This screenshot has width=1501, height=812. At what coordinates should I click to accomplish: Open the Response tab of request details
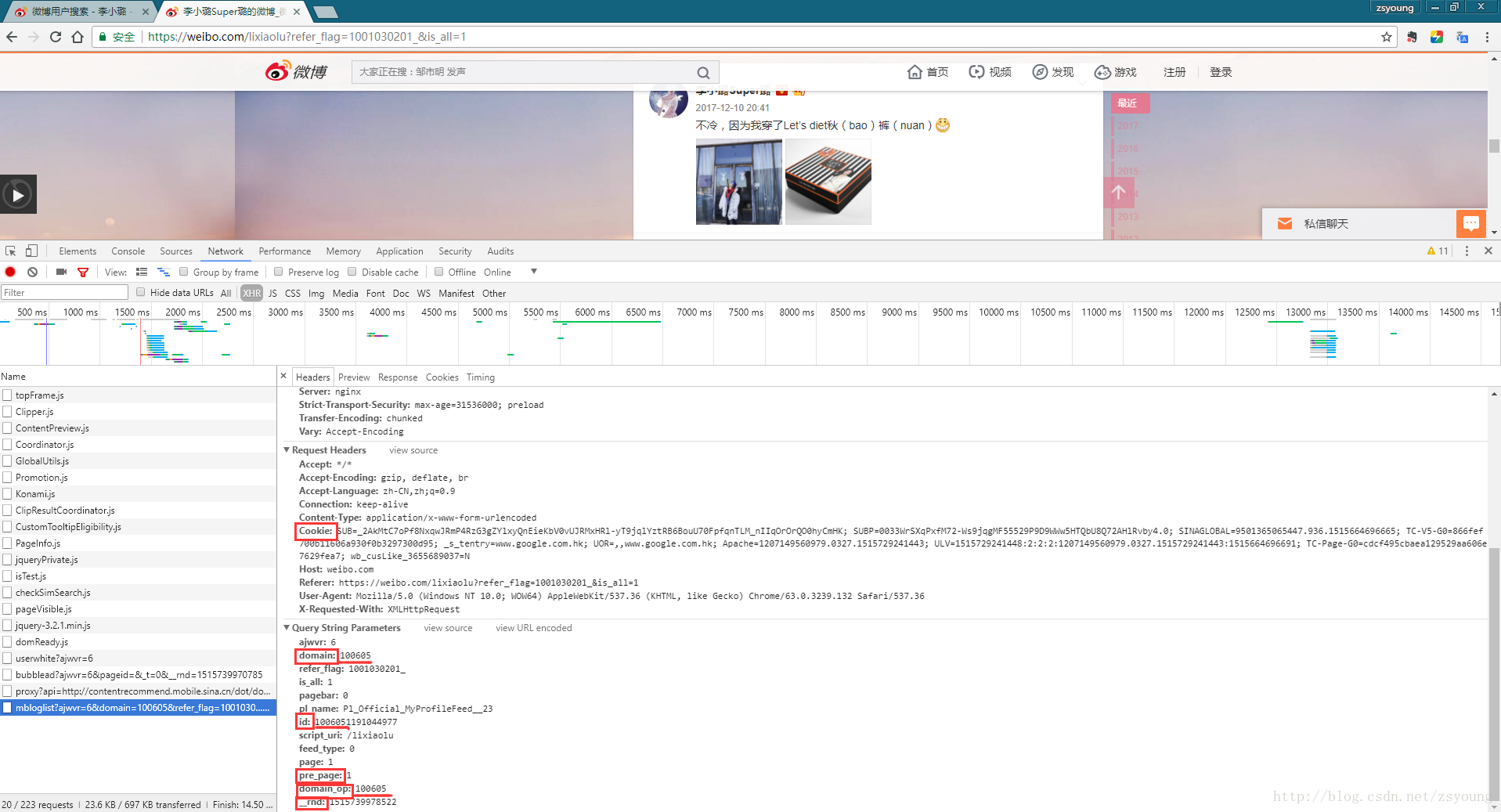pos(398,377)
